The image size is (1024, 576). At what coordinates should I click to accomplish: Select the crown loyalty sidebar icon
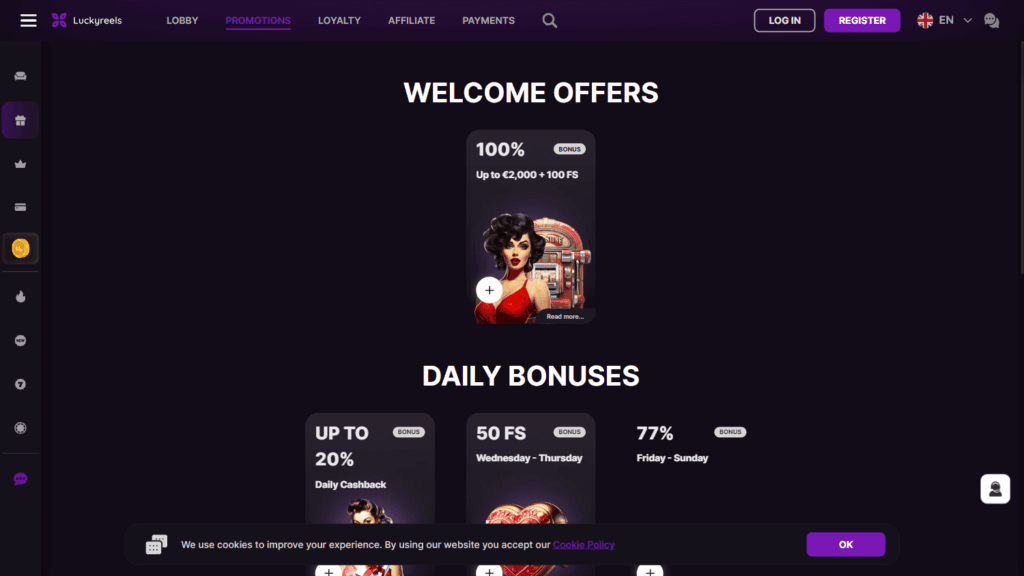pos(20,164)
